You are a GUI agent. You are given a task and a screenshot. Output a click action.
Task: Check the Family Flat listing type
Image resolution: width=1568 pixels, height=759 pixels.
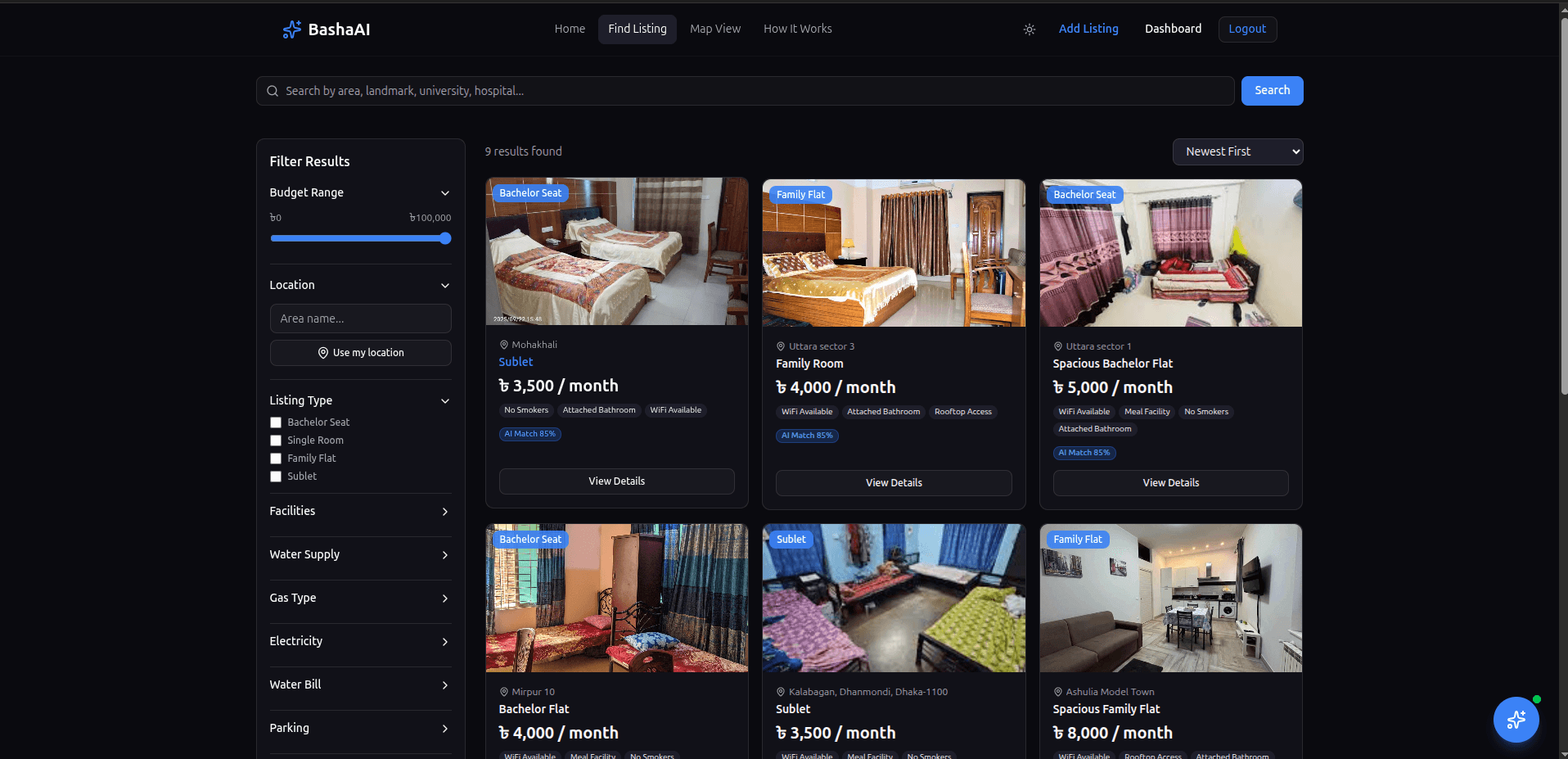click(x=276, y=459)
